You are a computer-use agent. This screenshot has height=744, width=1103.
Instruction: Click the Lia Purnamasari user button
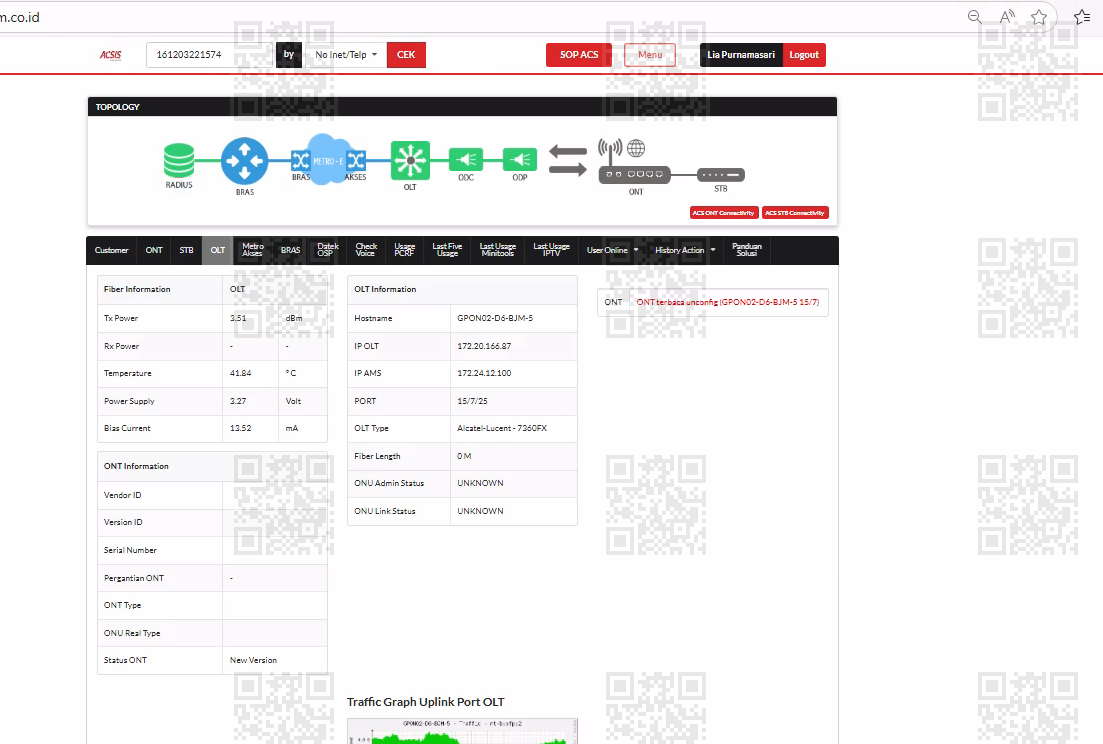741,55
